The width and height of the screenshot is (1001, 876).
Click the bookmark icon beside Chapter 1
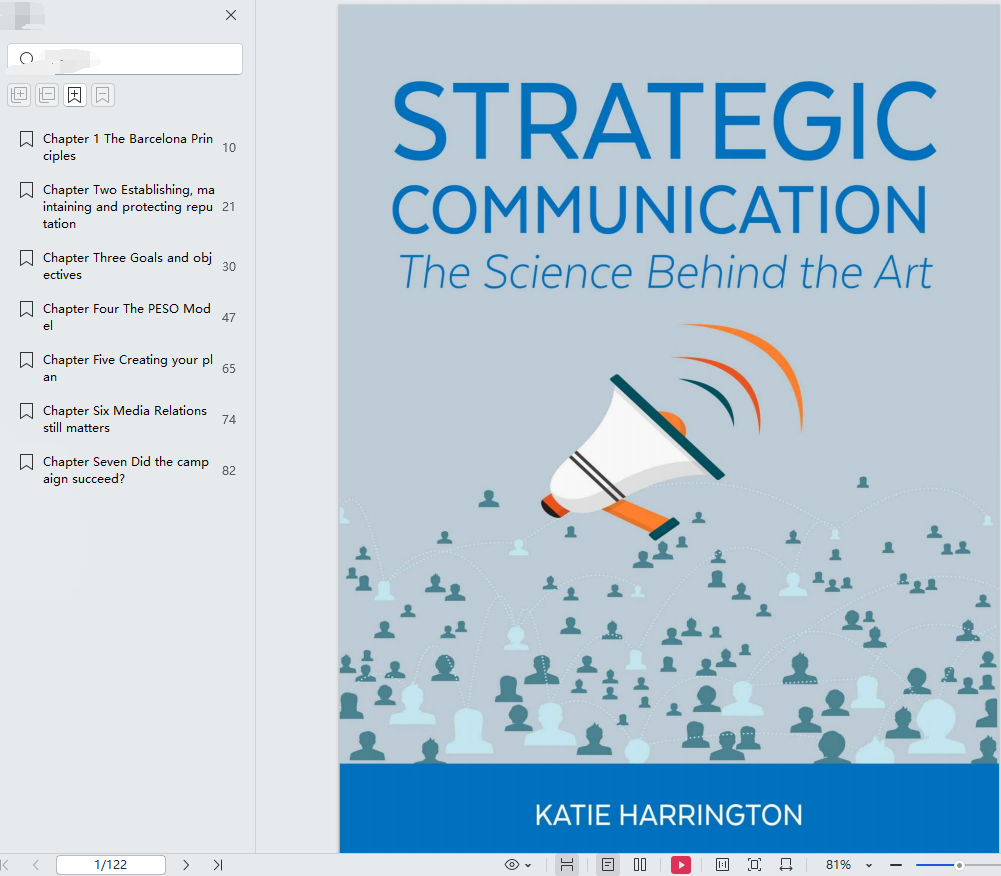coord(26,139)
